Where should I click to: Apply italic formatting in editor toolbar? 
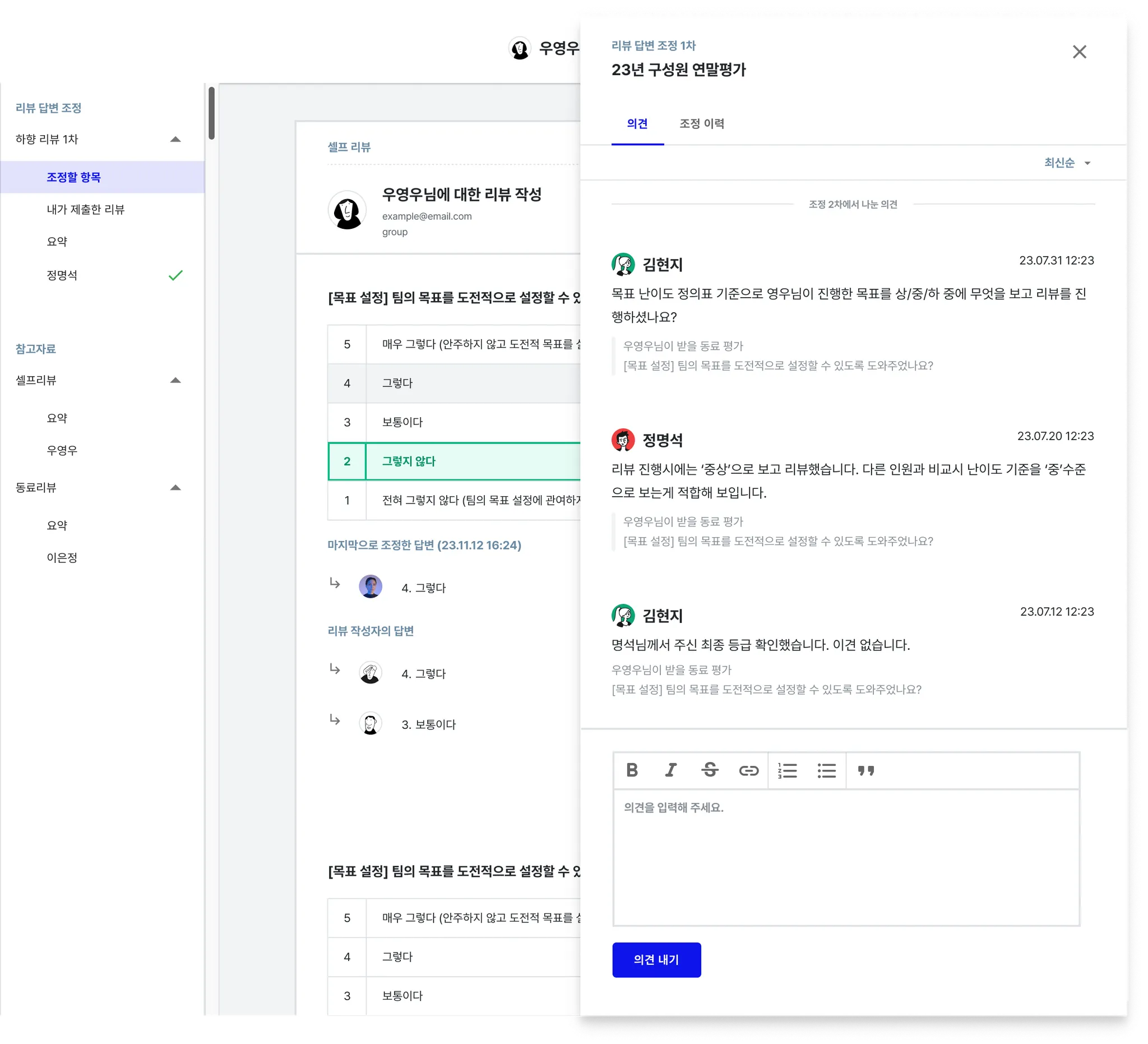(671, 770)
